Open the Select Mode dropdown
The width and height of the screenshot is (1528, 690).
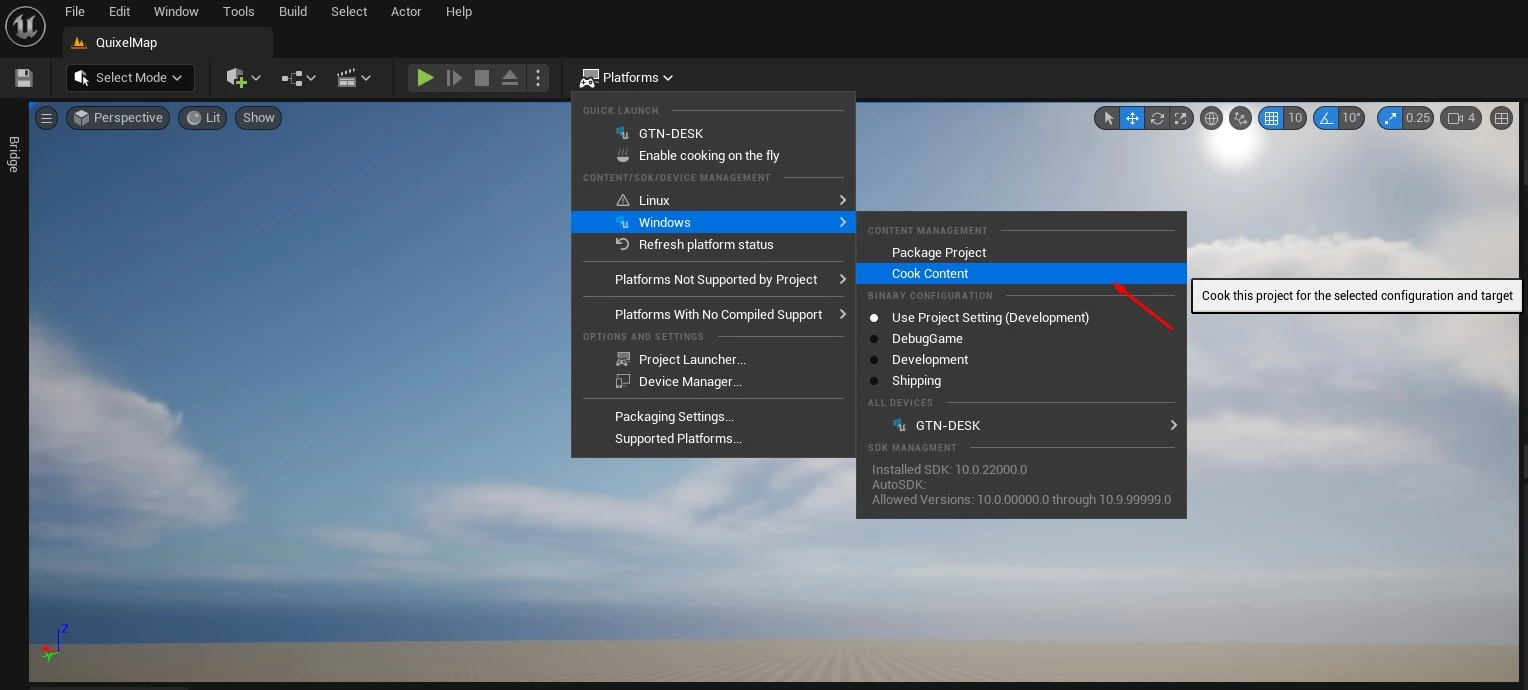[129, 78]
